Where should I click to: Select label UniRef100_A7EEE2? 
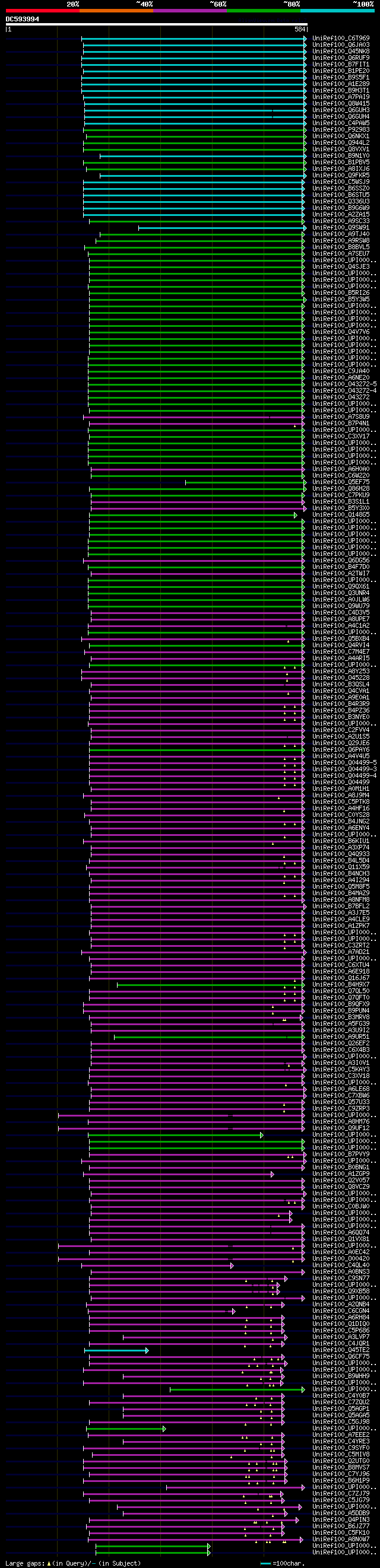341,1435
